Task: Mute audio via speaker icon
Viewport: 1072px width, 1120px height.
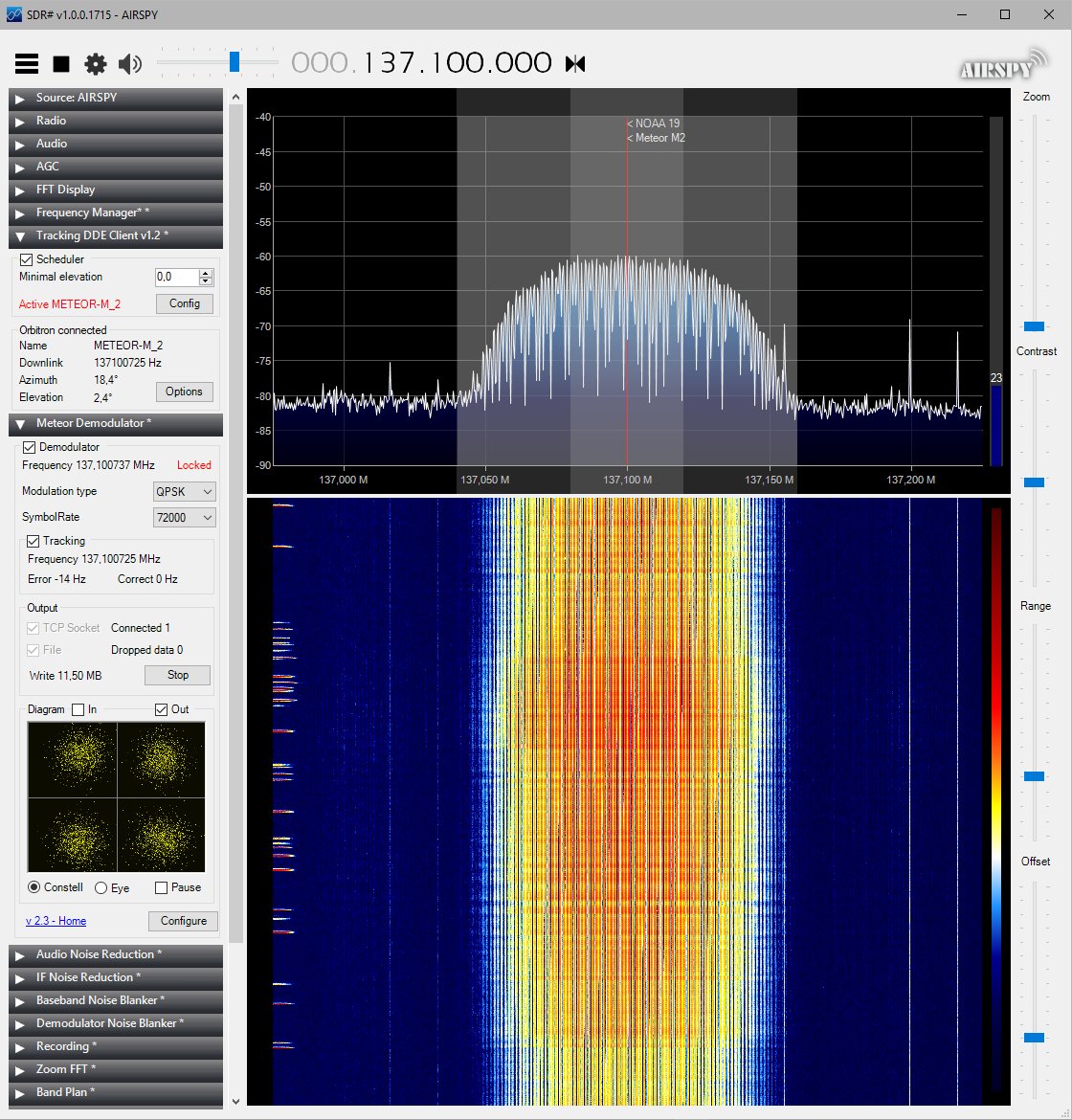Action: coord(130,64)
